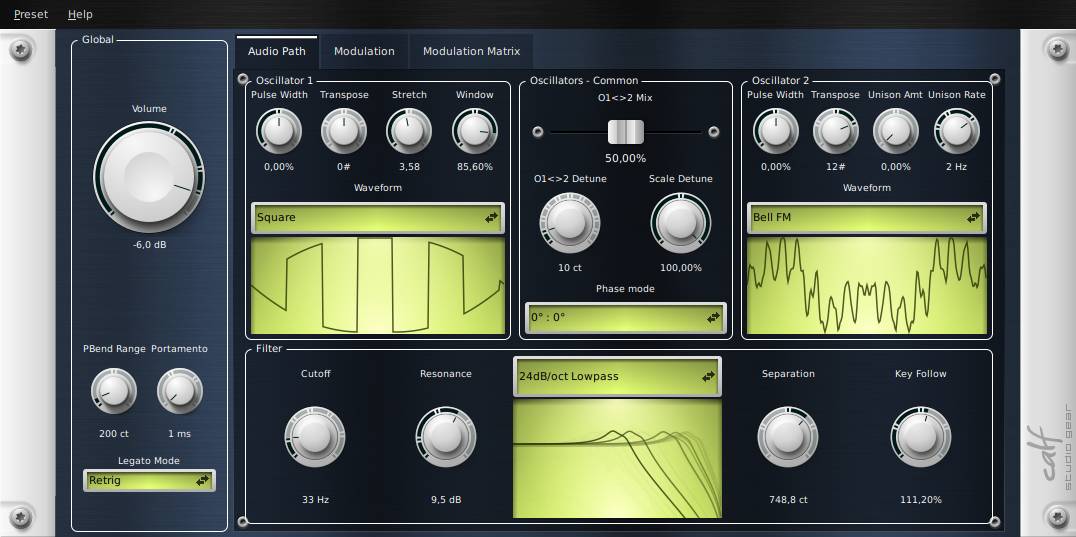Click Oscillator 2 Pulse Width knob
Image resolution: width=1076 pixels, height=537 pixels.
(x=775, y=131)
